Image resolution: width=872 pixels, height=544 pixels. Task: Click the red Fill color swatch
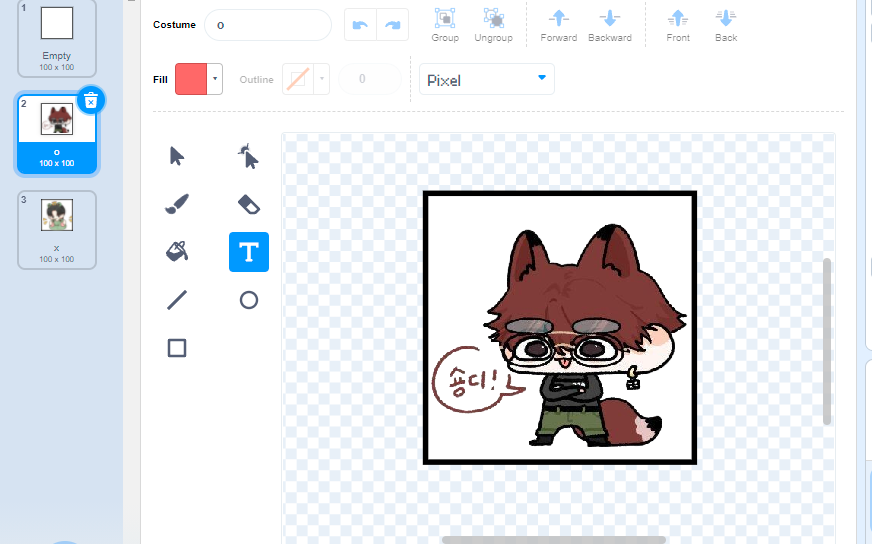click(x=191, y=79)
